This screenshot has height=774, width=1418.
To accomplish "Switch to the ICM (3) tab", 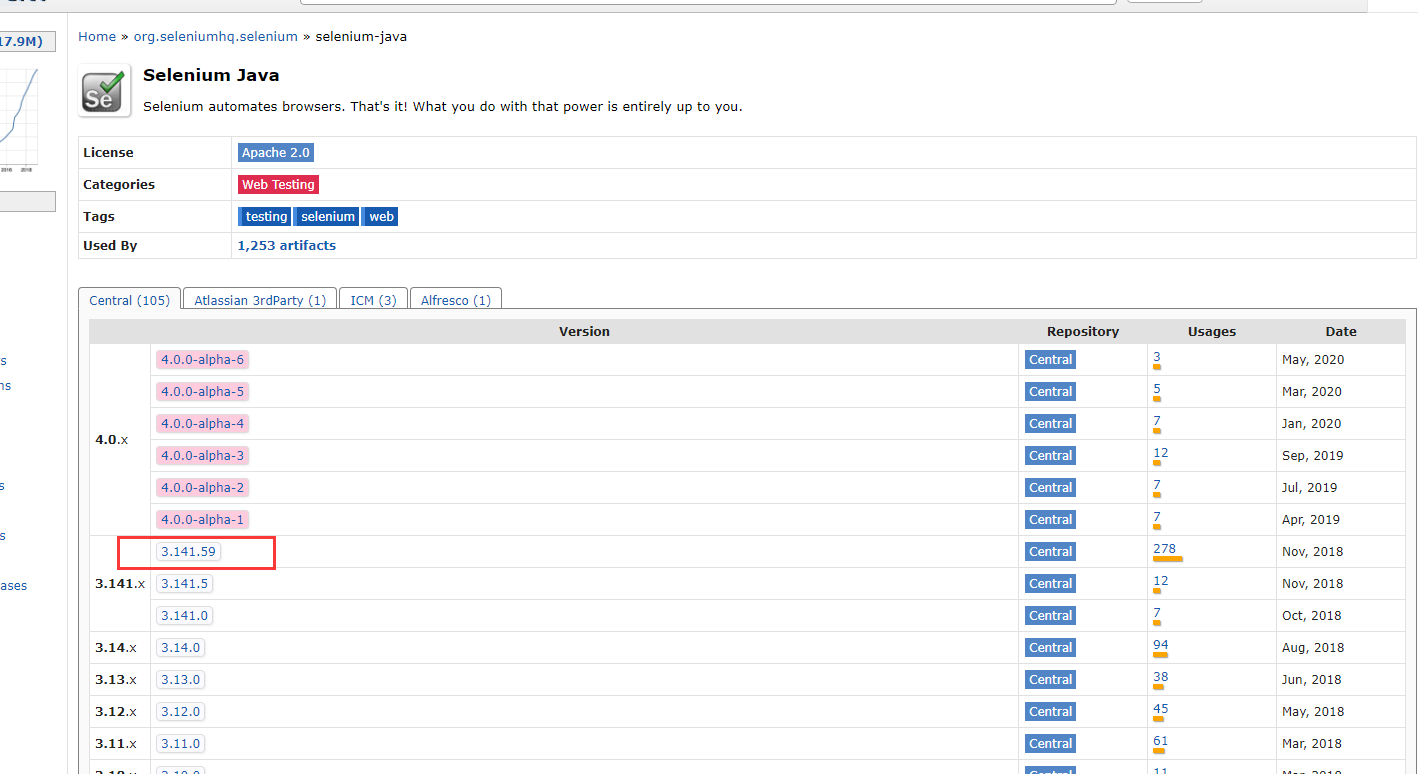I will point(373,300).
